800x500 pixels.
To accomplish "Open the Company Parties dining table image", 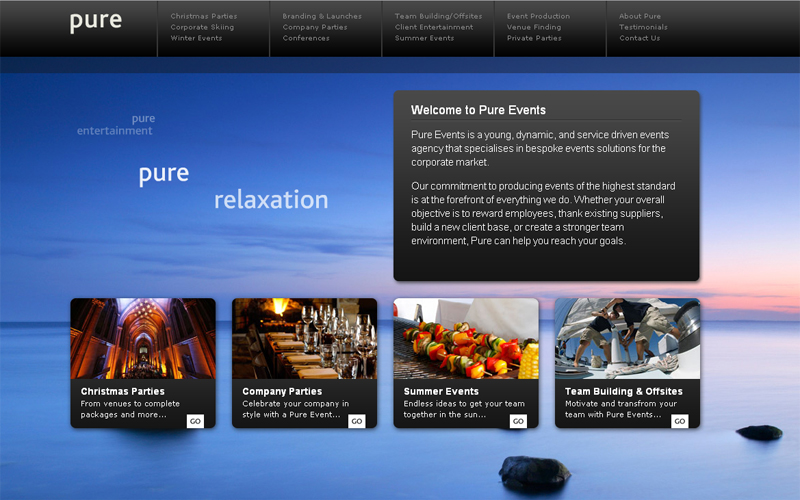I will [304, 338].
